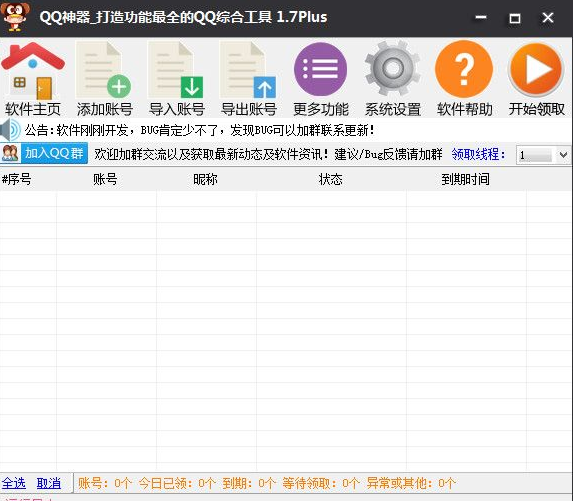The image size is (573, 501).
Task: Open the 更多功能 purple list icon
Action: pos(320,69)
